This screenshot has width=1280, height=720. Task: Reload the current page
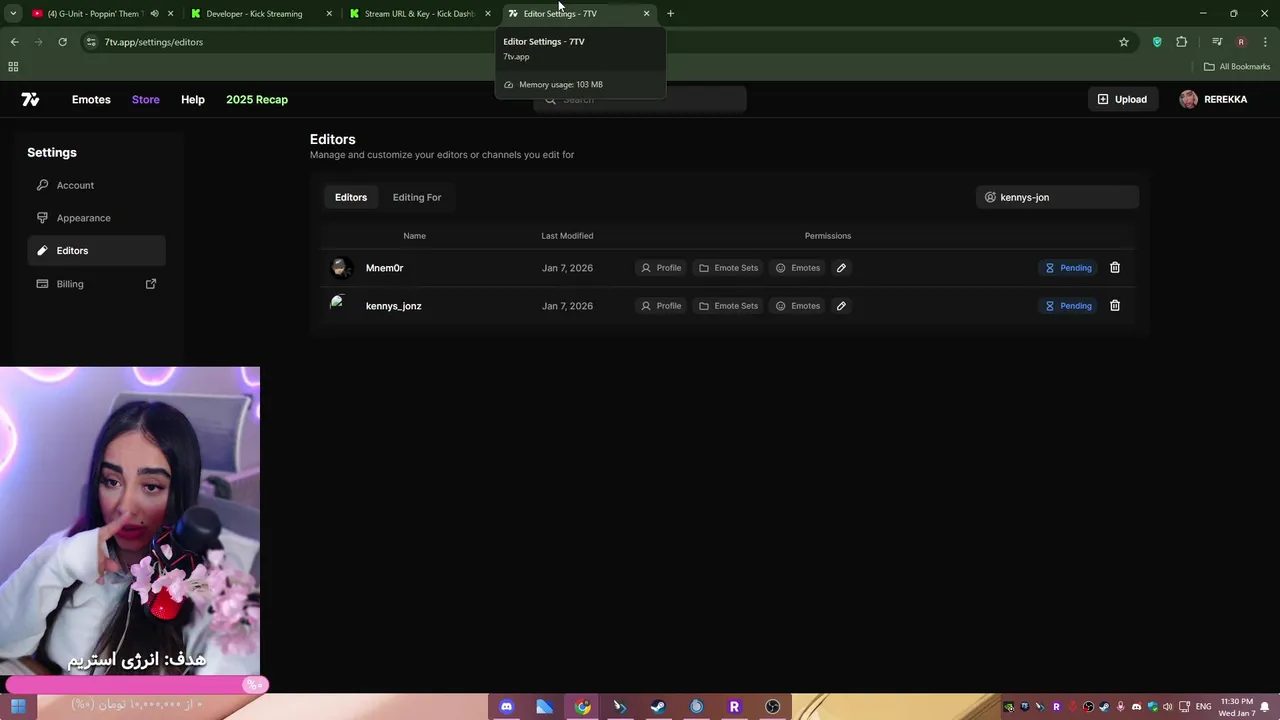(x=62, y=42)
